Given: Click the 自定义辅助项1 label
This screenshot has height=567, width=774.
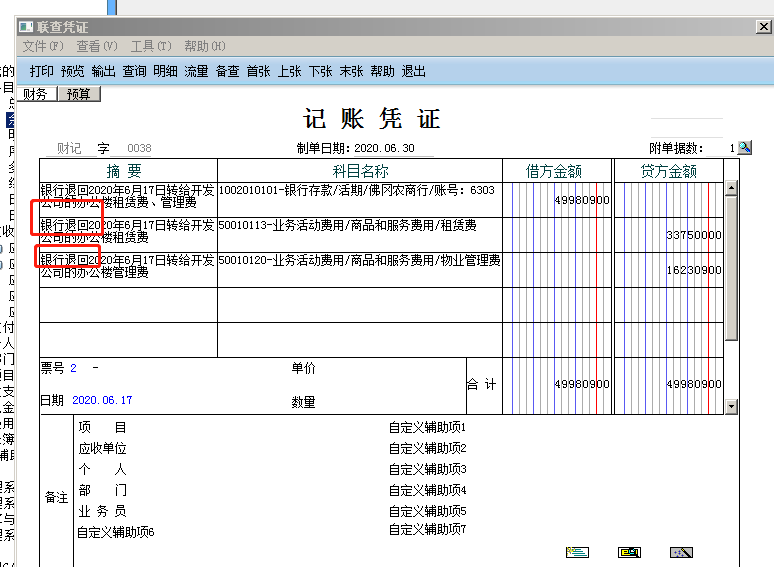Looking at the screenshot, I should (x=427, y=427).
